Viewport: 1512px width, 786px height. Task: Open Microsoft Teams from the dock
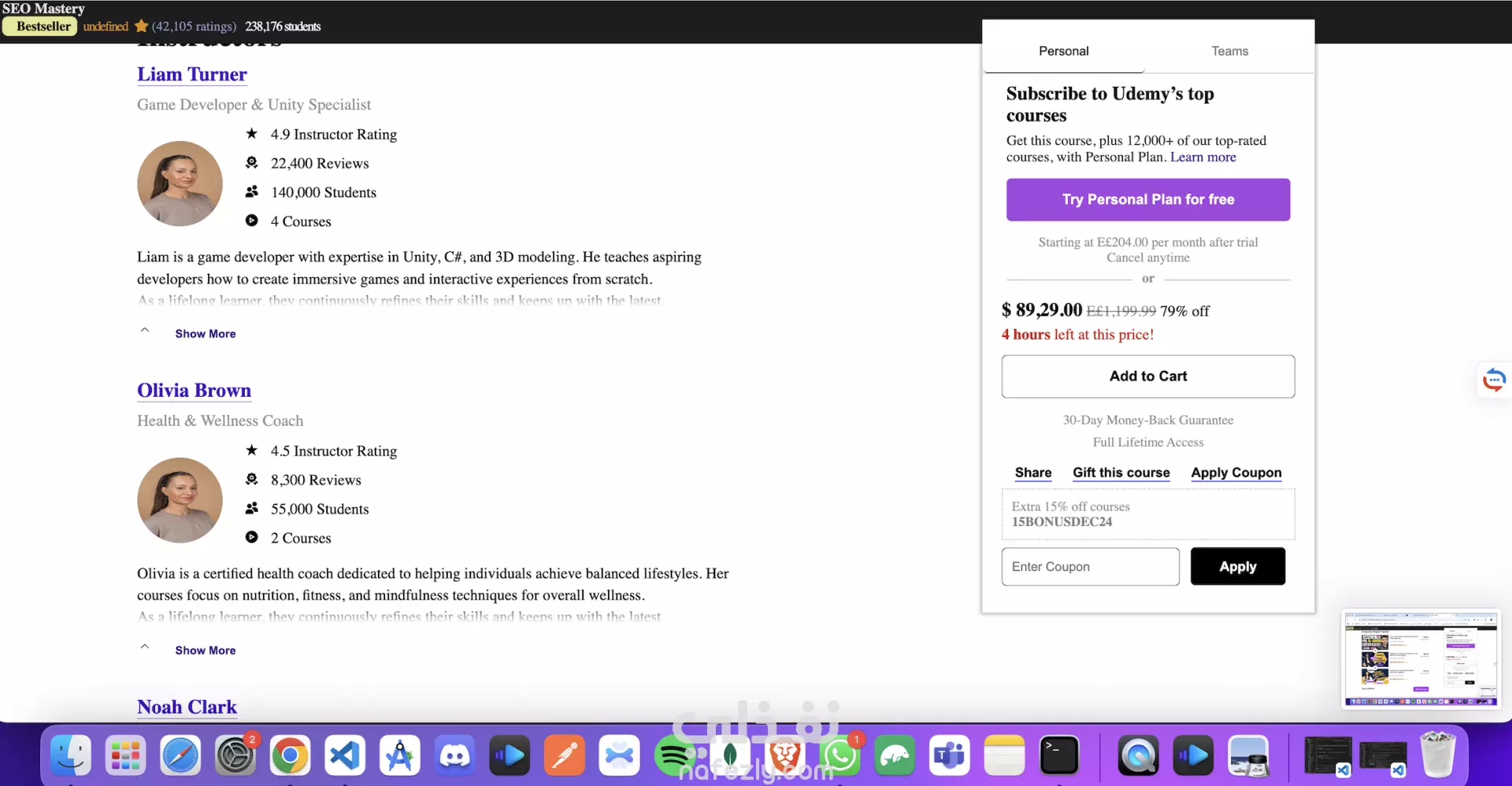click(x=949, y=756)
